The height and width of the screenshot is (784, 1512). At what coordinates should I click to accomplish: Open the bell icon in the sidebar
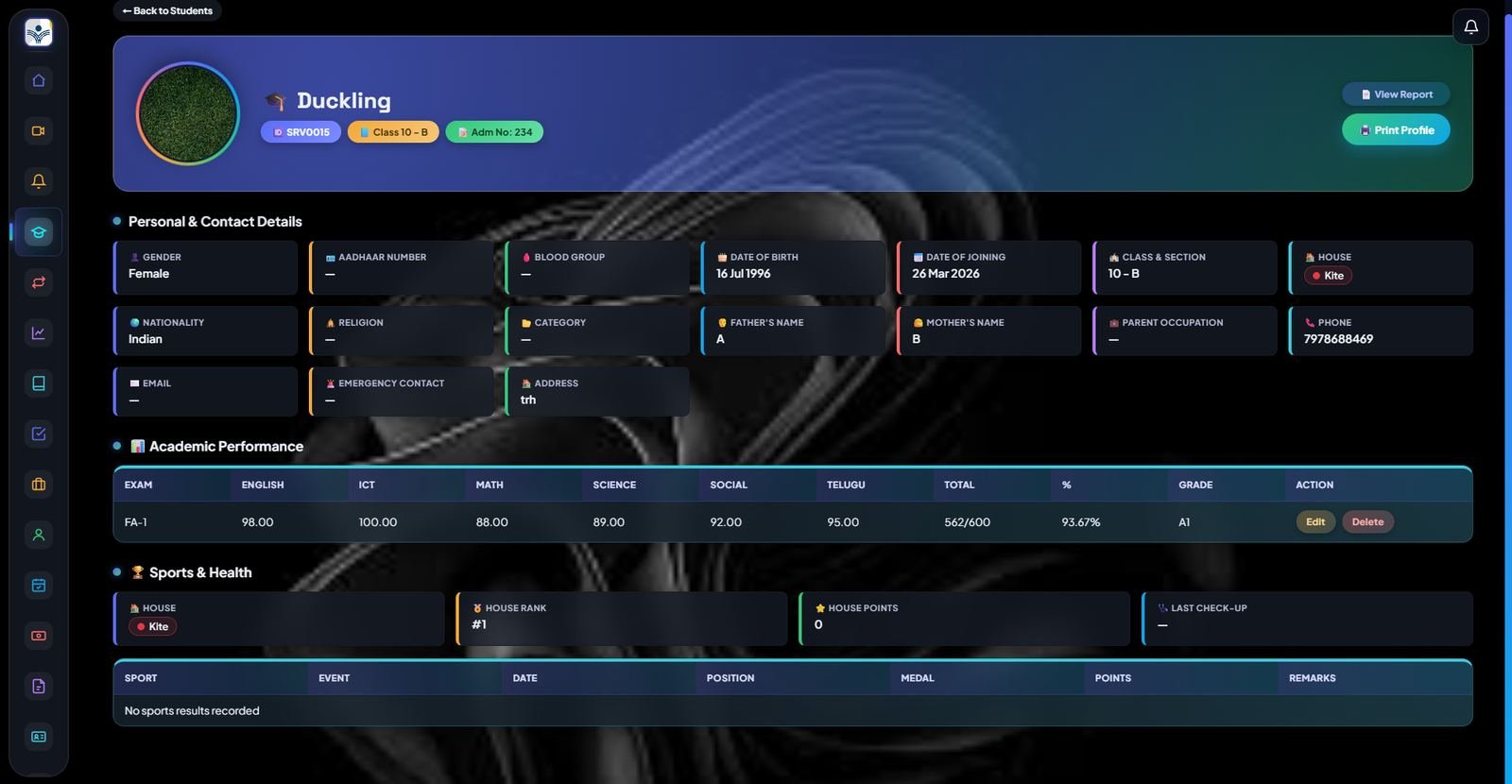39,181
